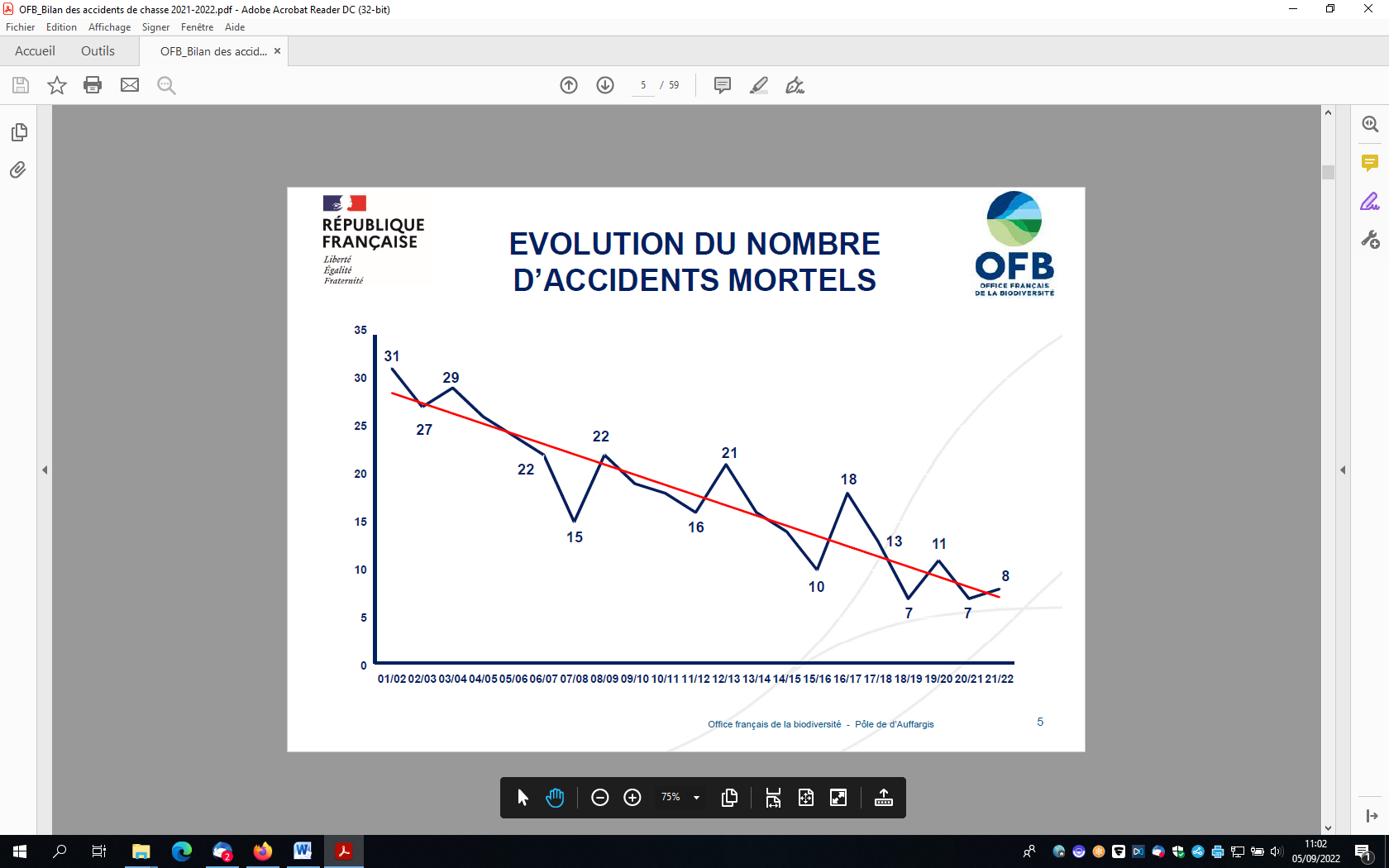Send the file by email envelope icon
Viewport: 1389px width, 868px height.
[x=130, y=85]
